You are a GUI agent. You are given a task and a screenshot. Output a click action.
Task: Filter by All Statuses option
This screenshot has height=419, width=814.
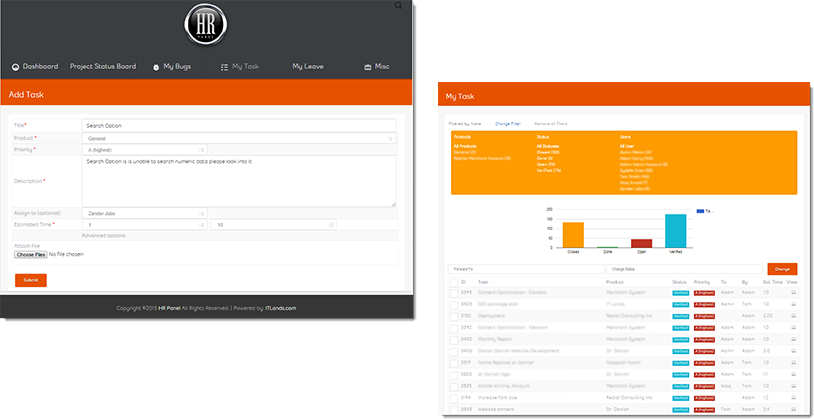pos(548,146)
